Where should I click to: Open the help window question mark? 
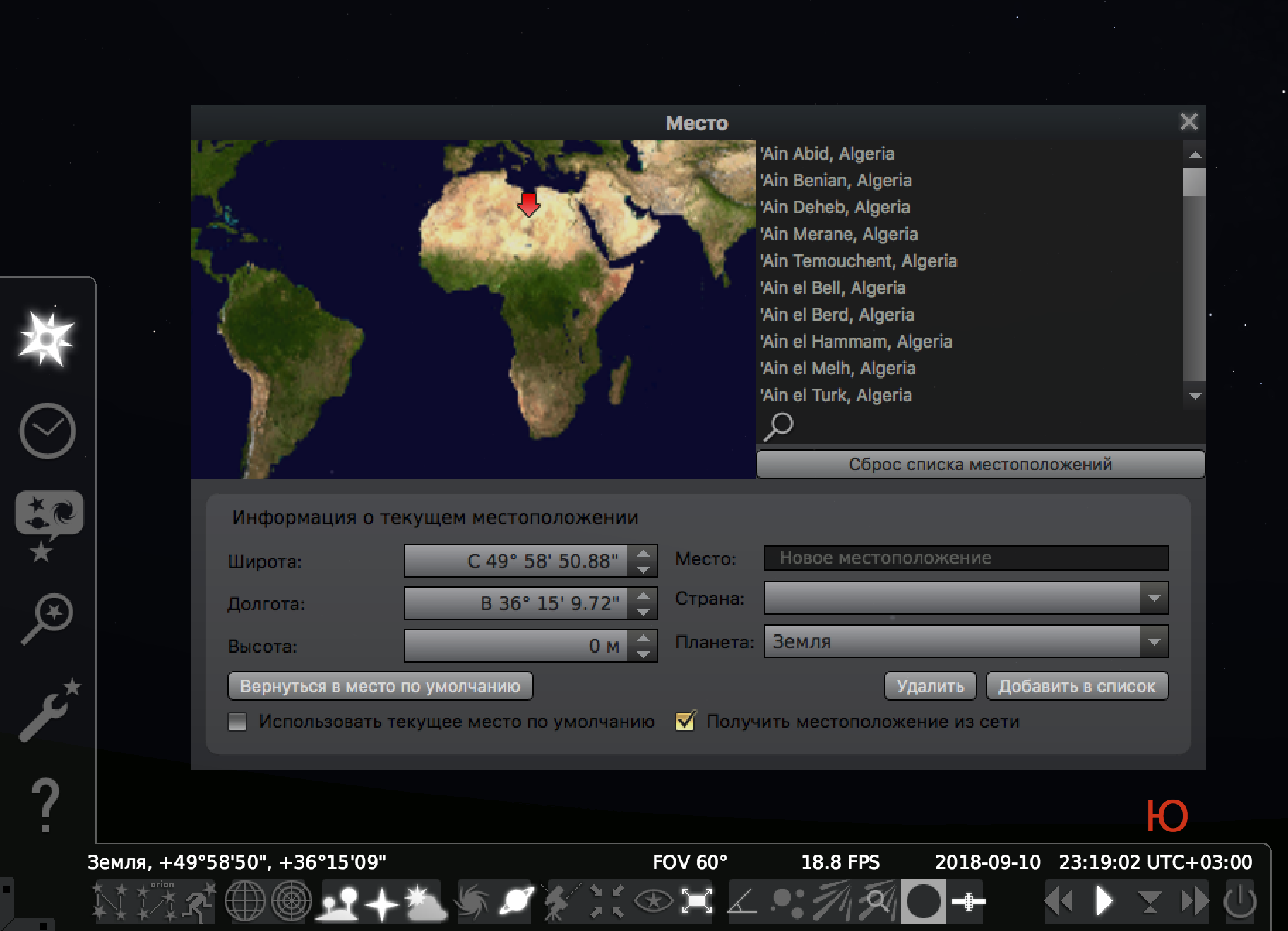click(x=47, y=805)
